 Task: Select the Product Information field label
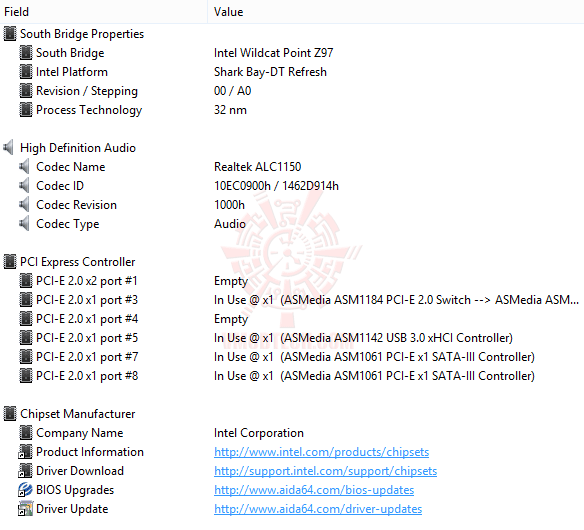[90, 452]
